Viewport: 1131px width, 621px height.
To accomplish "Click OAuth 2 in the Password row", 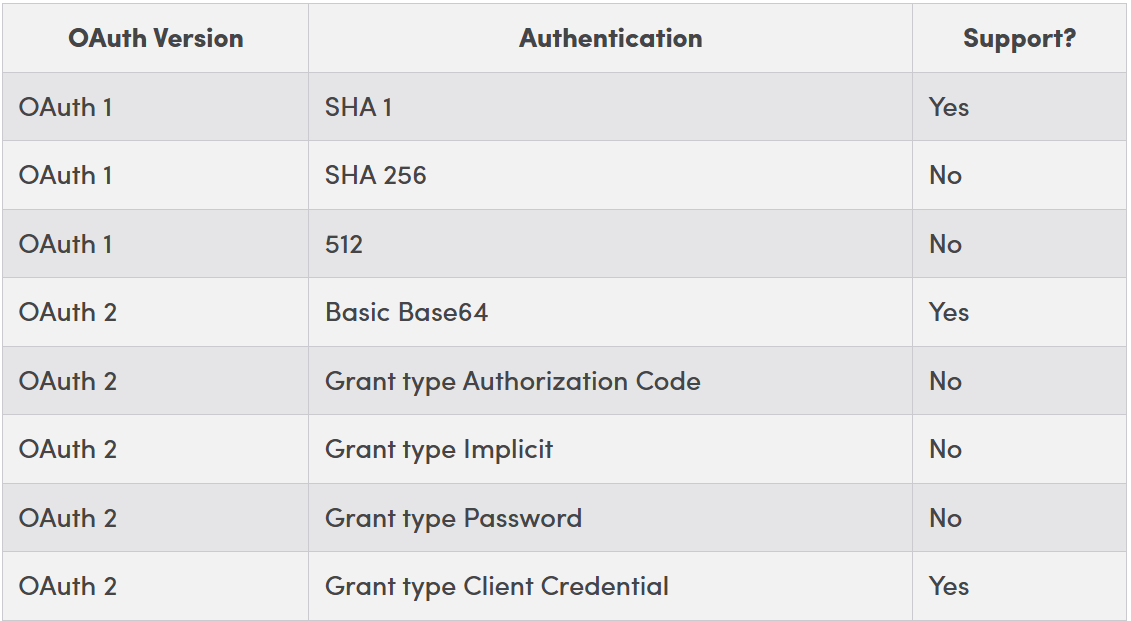I will coord(67,518).
